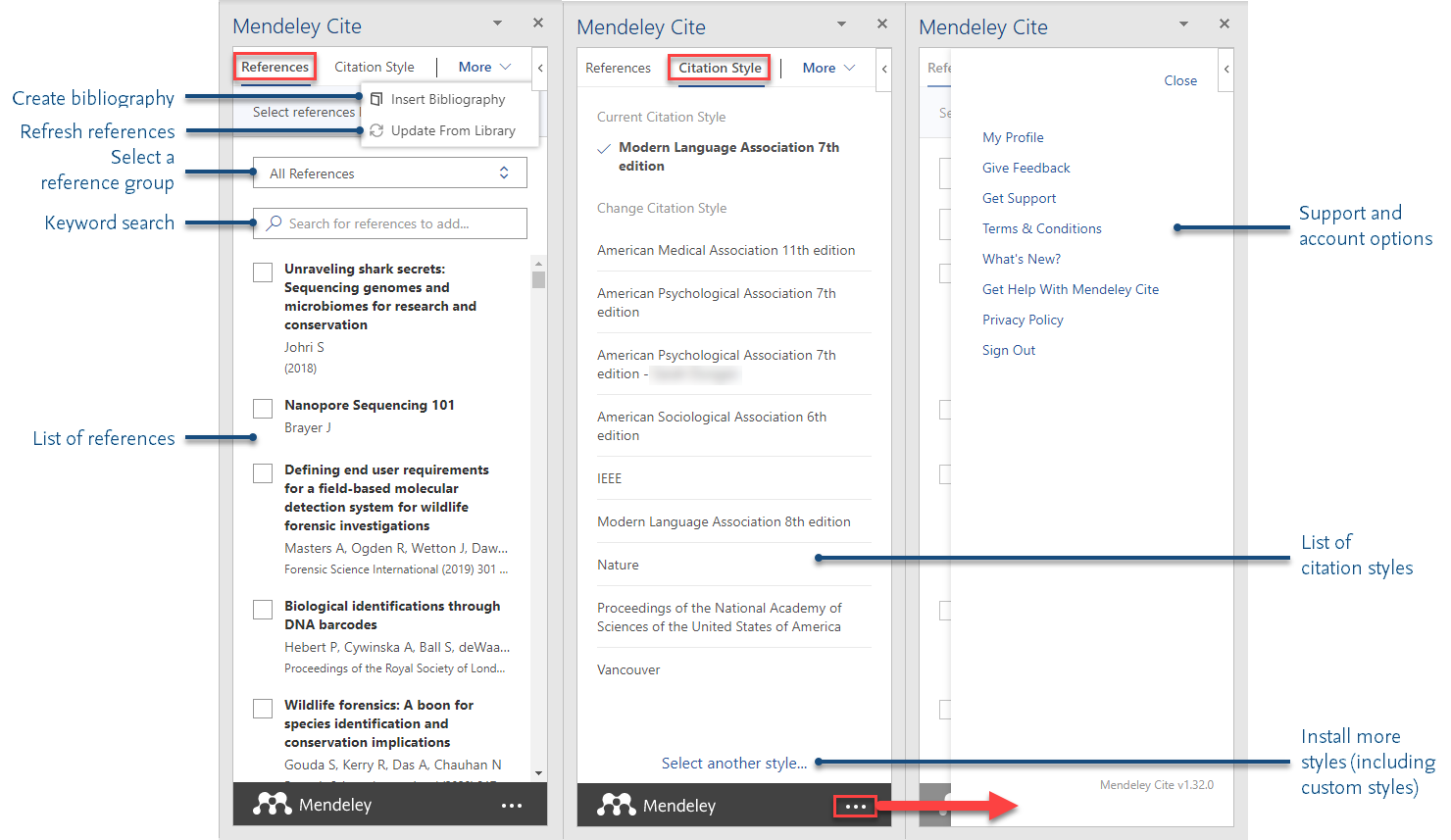Viewport: 1451px width, 840px height.
Task: Expand More dropdown in middle panel
Action: 829,68
